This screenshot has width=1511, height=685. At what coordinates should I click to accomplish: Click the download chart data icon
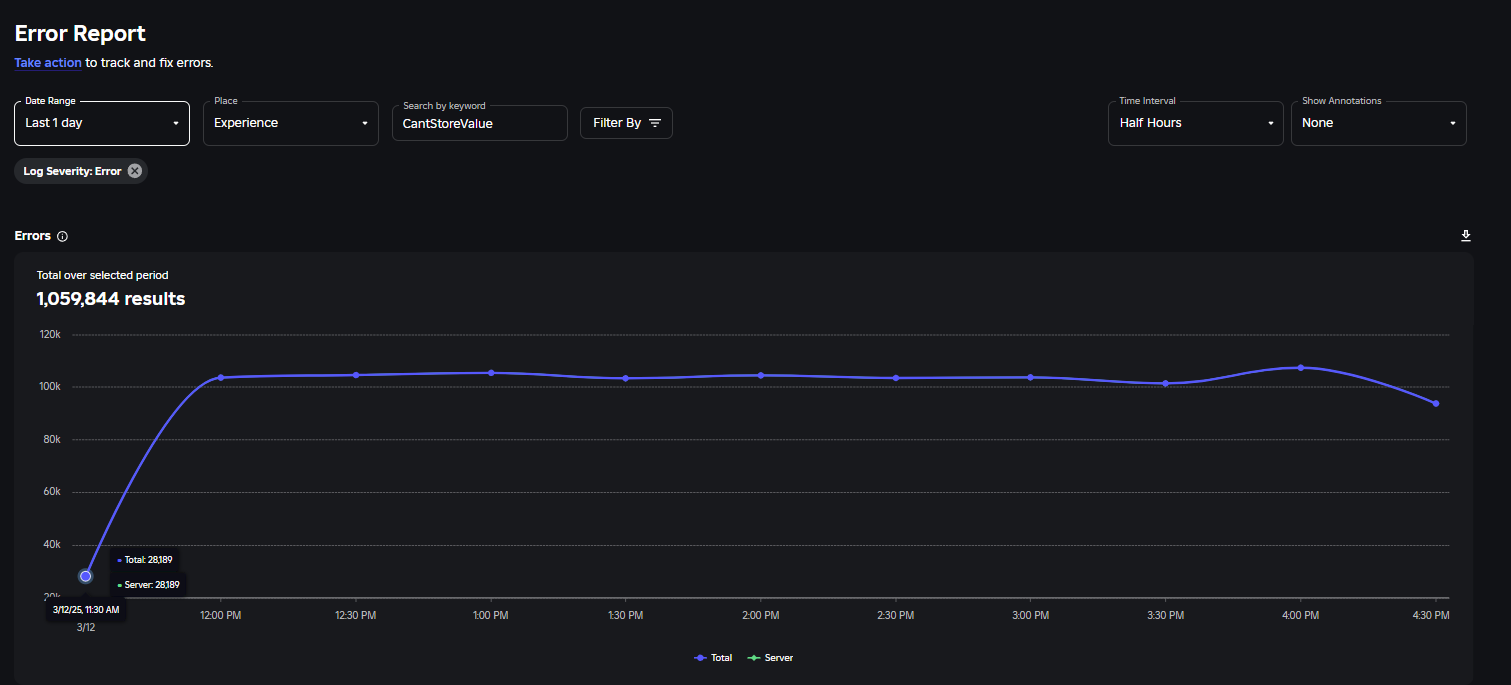1466,236
